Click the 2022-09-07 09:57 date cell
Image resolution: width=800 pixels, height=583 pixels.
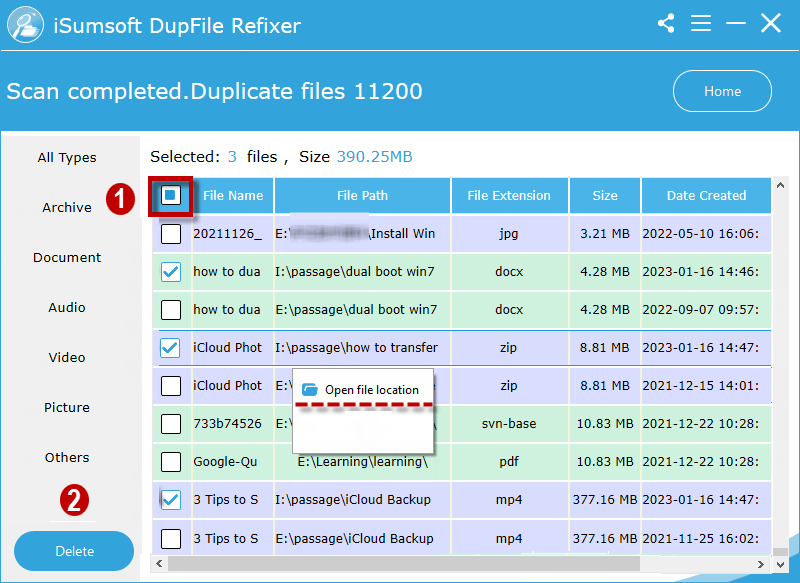click(x=706, y=310)
